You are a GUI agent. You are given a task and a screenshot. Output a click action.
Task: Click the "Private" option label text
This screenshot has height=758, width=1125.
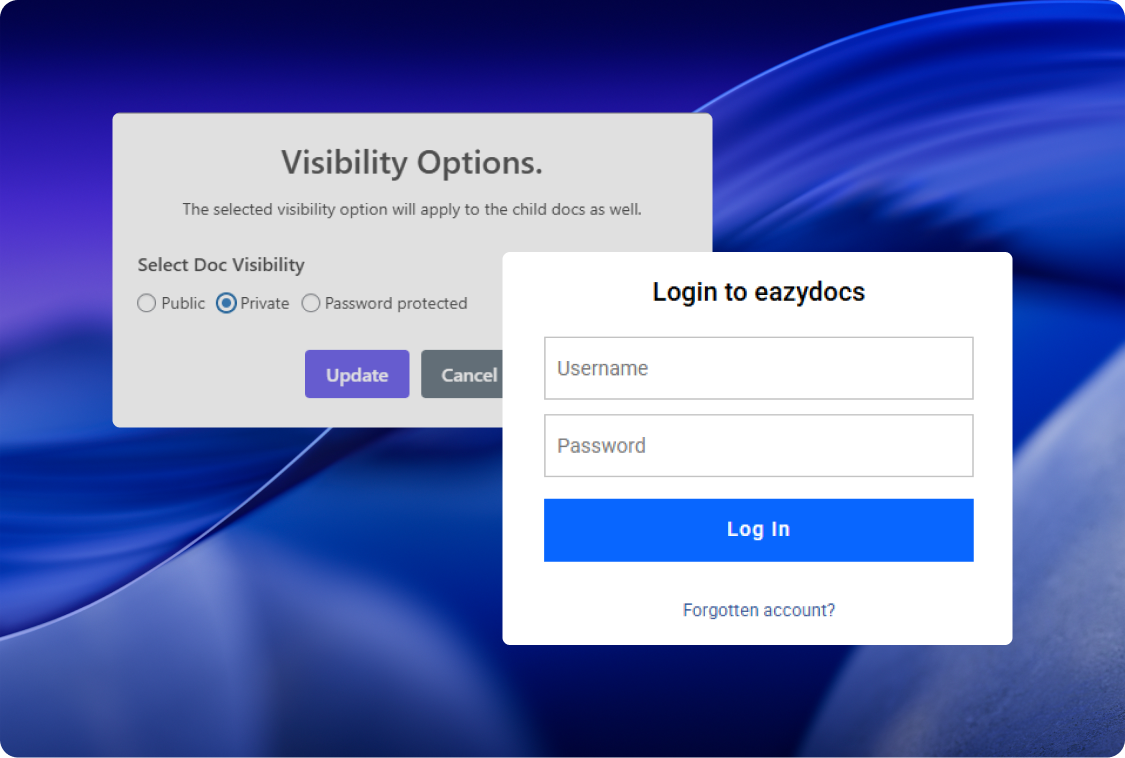(x=265, y=303)
